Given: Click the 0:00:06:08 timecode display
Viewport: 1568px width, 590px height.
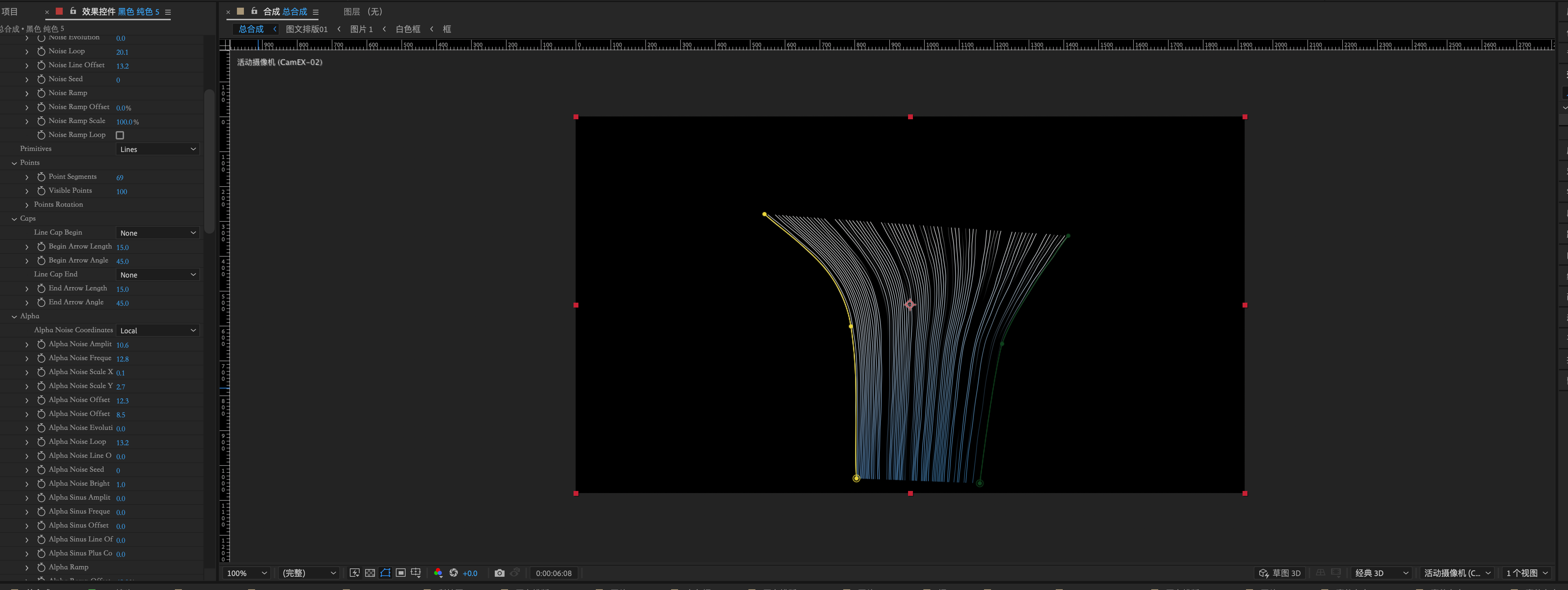Looking at the screenshot, I should coord(553,573).
